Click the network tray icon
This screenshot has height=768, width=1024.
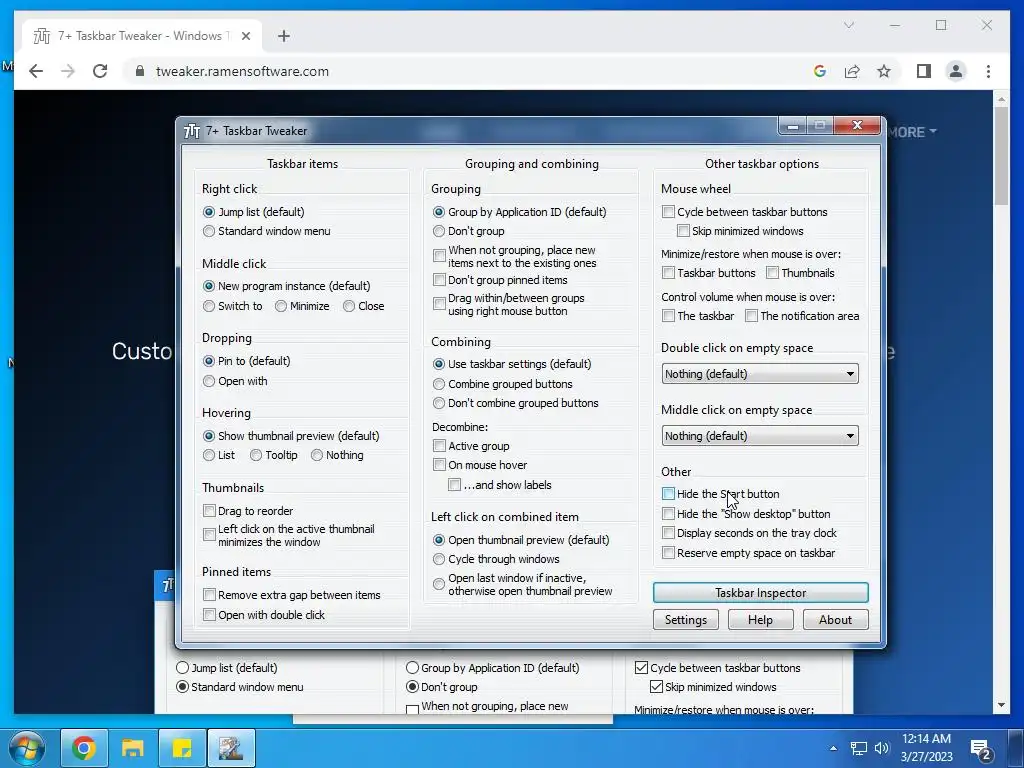[858, 748]
